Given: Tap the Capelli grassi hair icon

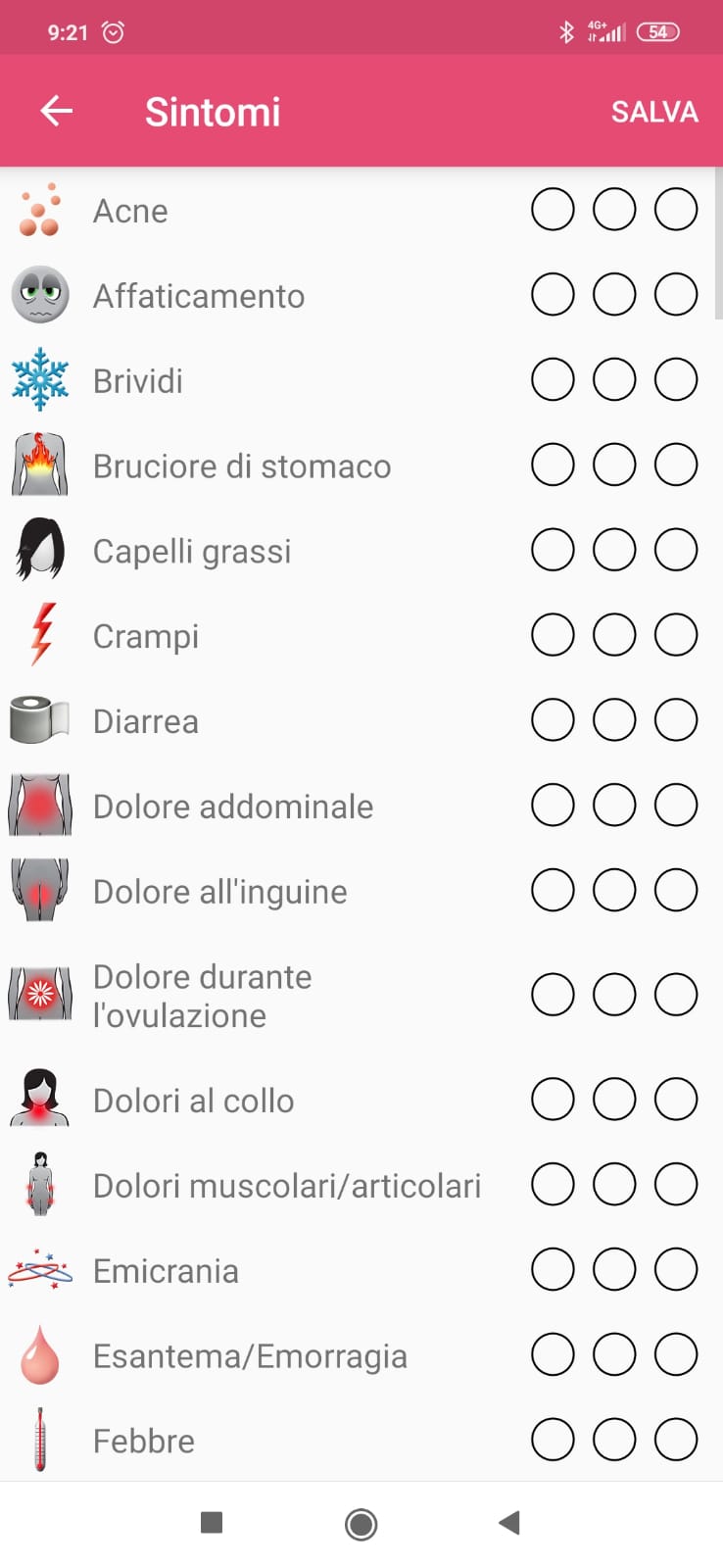Looking at the screenshot, I should coord(40,550).
